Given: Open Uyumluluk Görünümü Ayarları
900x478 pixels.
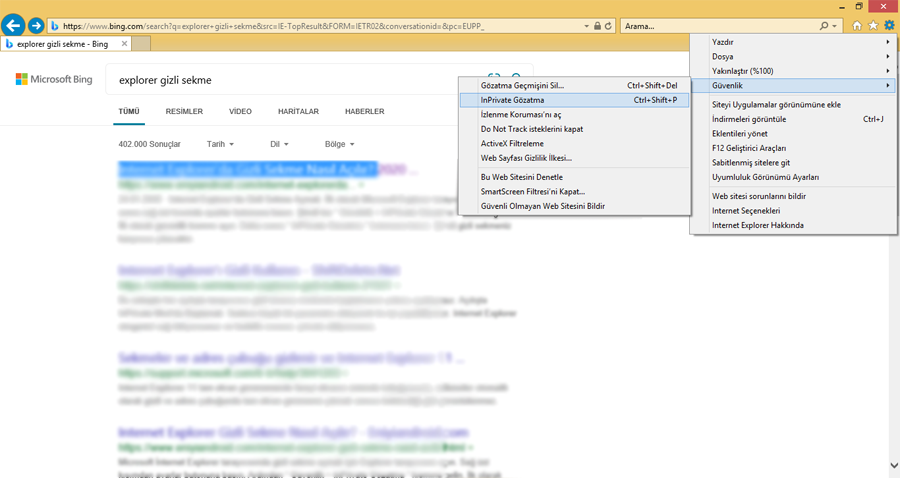Looking at the screenshot, I should click(794, 177).
